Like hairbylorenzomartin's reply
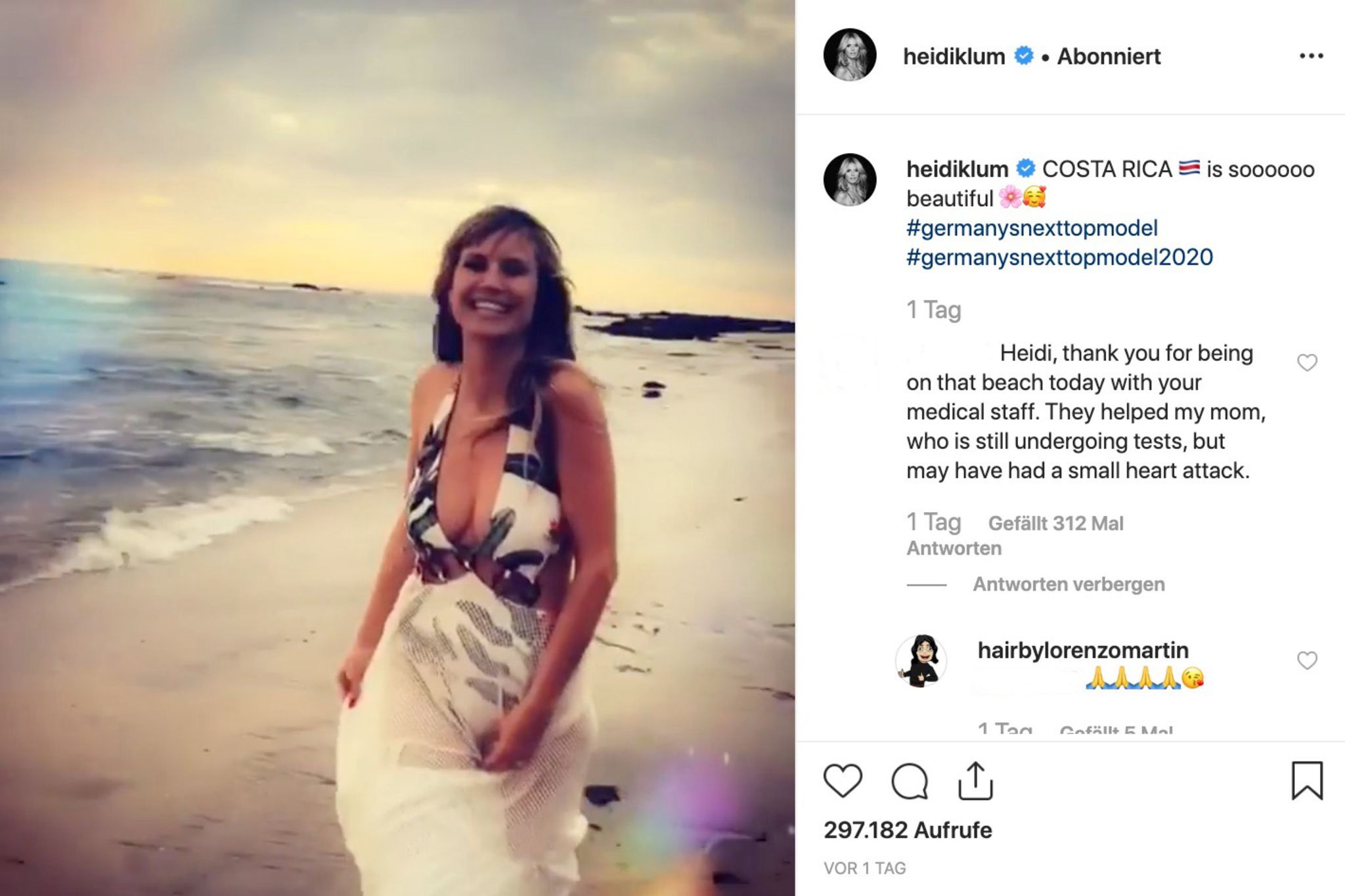The width and height of the screenshot is (1345, 896). [1307, 660]
